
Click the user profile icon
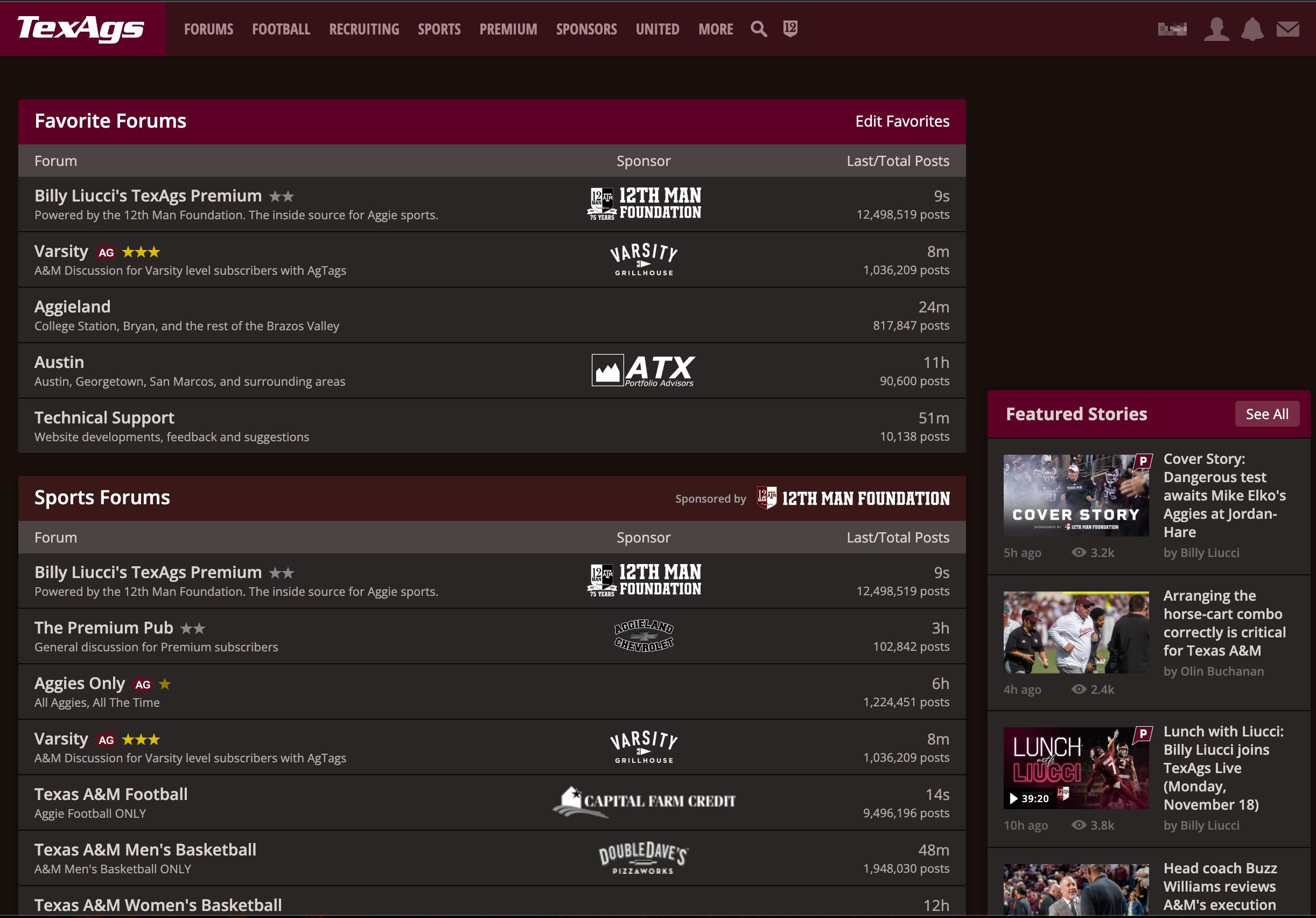point(1216,28)
